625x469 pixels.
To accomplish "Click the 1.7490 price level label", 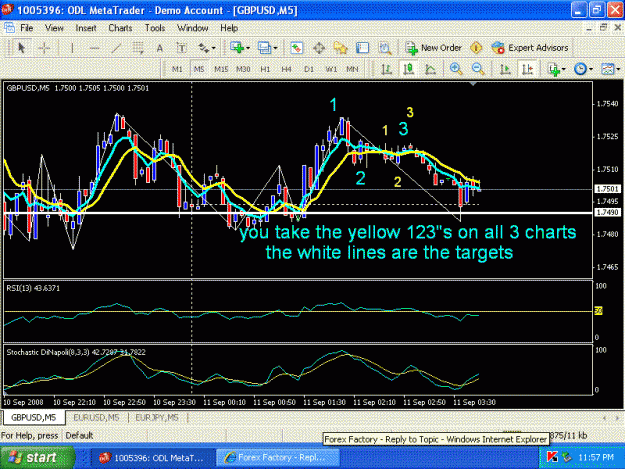I will [607, 212].
